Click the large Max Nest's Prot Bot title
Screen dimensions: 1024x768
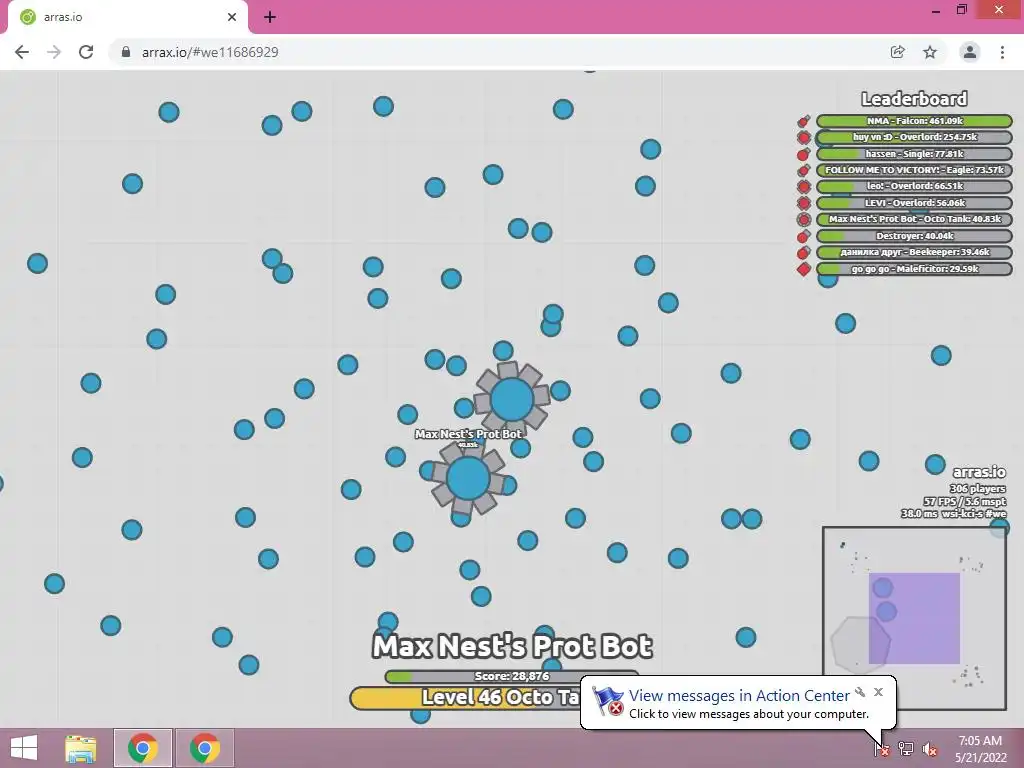tap(512, 647)
